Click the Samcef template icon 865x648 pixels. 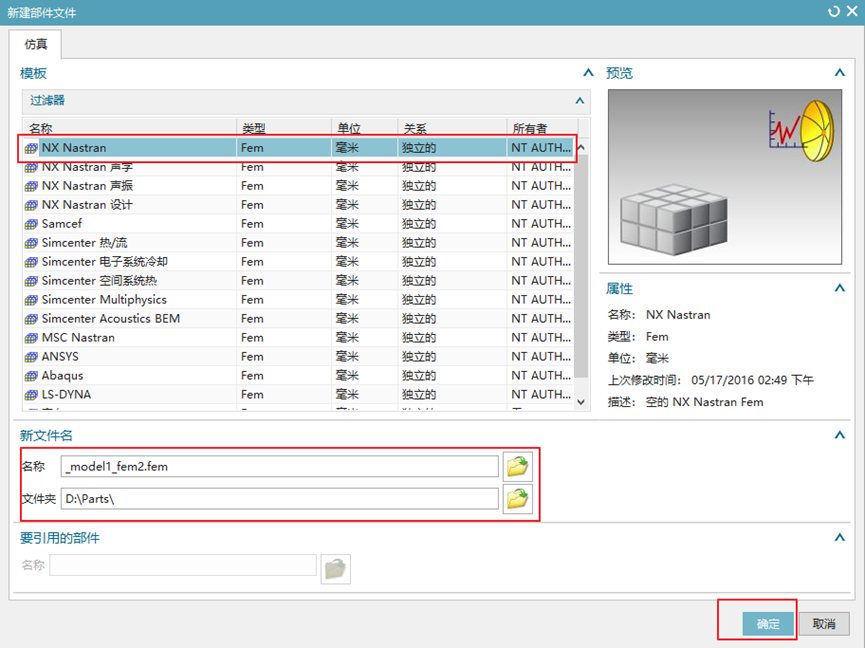click(31, 224)
